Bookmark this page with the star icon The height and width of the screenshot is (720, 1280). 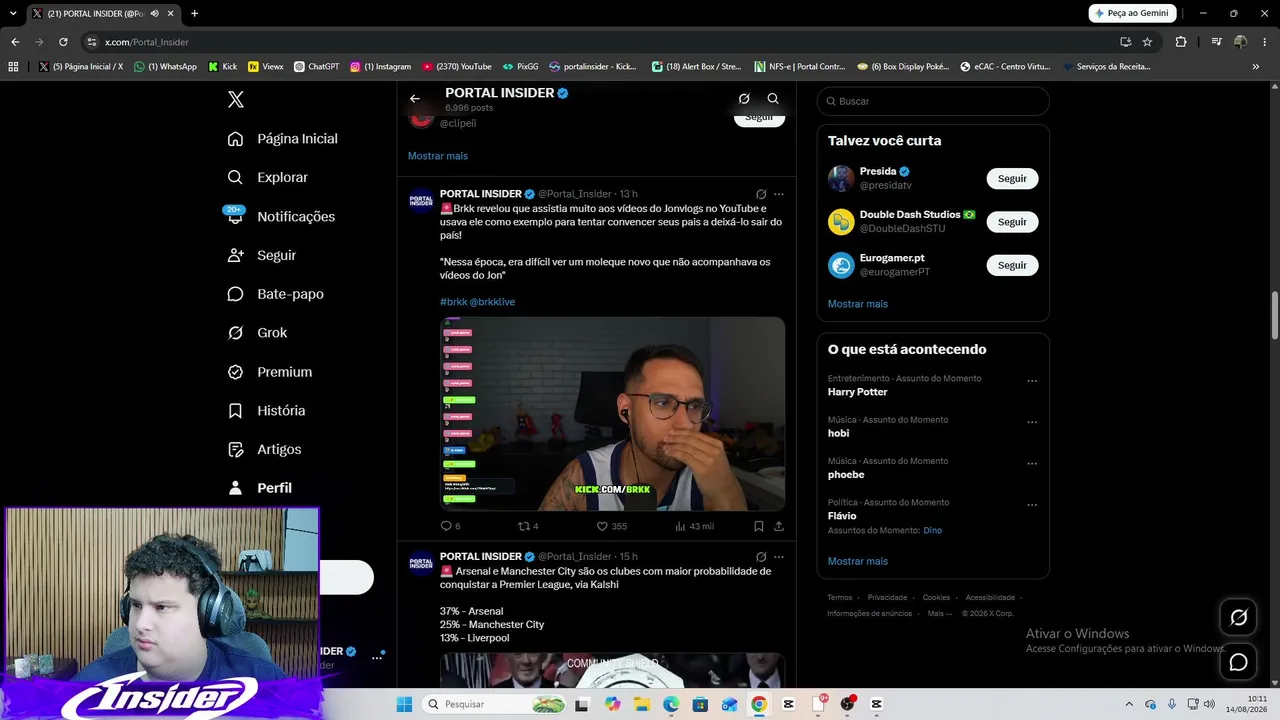1147,42
